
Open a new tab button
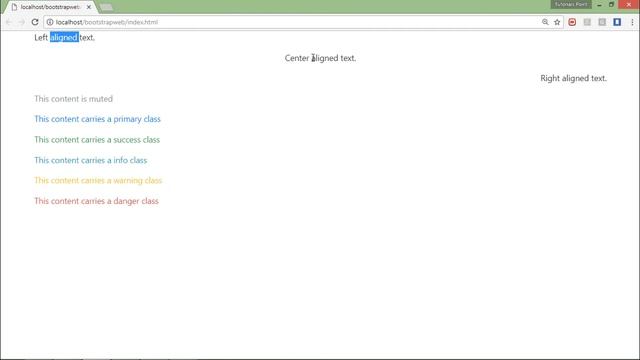point(107,7)
